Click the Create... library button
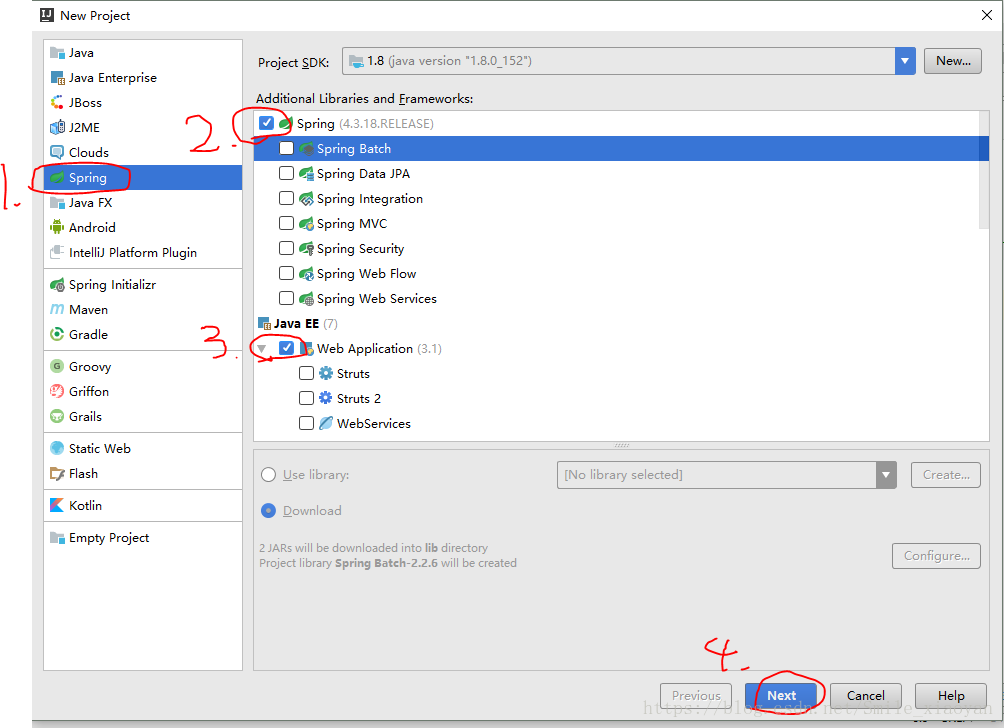The height and width of the screenshot is (728, 1004). pyautogui.click(x=946, y=475)
